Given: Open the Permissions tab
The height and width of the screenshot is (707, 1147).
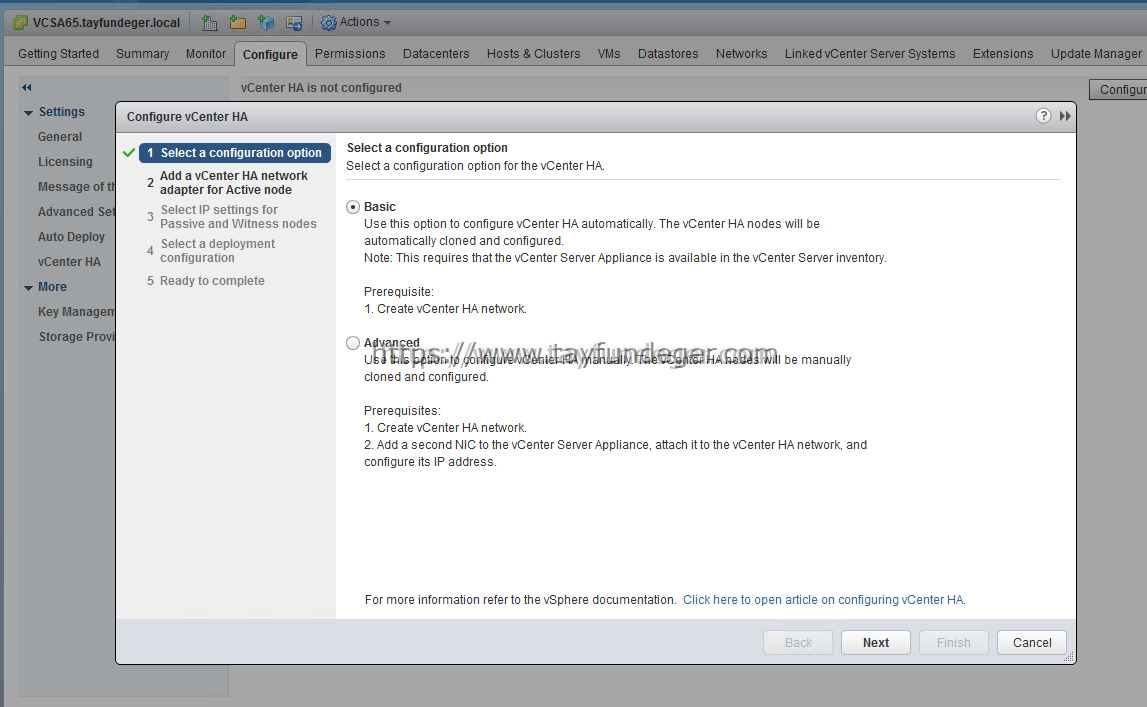Looking at the screenshot, I should (x=350, y=53).
